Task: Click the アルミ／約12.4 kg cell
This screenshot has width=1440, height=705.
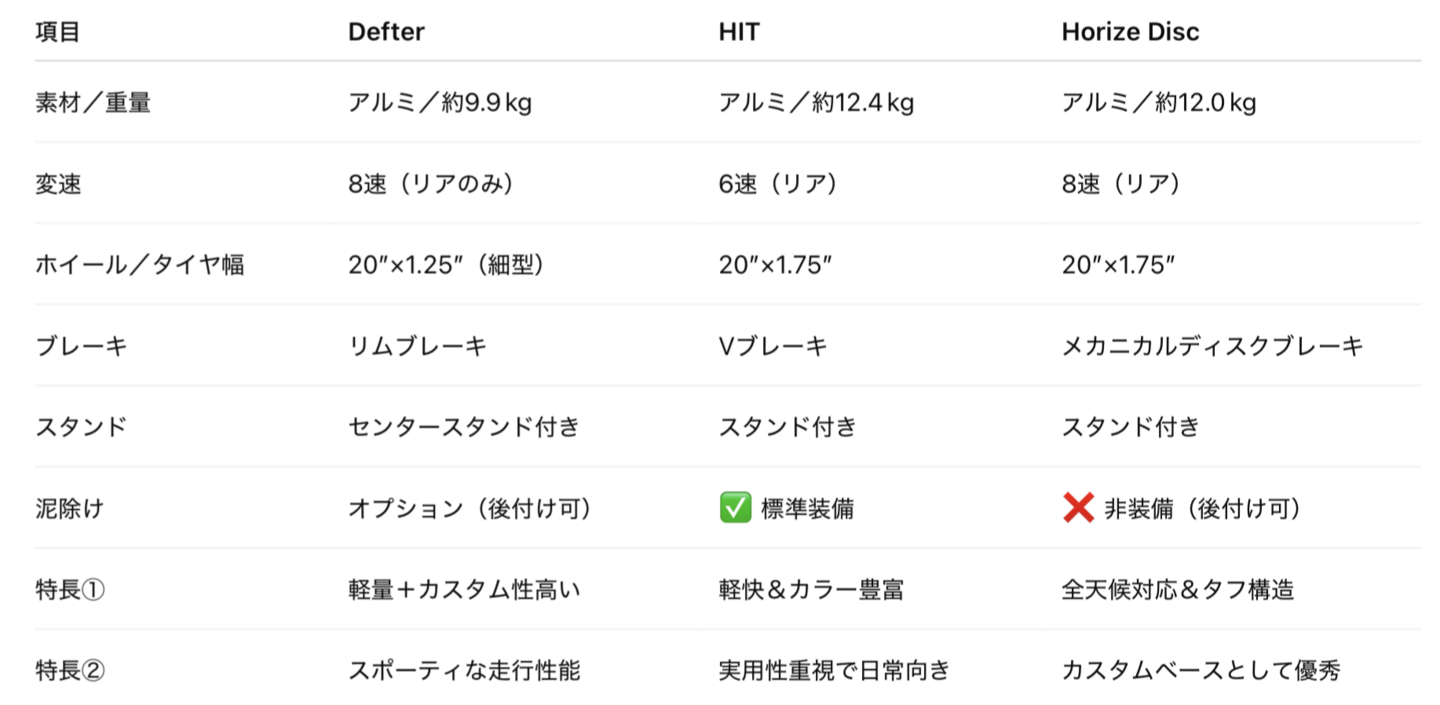Action: pos(816,103)
